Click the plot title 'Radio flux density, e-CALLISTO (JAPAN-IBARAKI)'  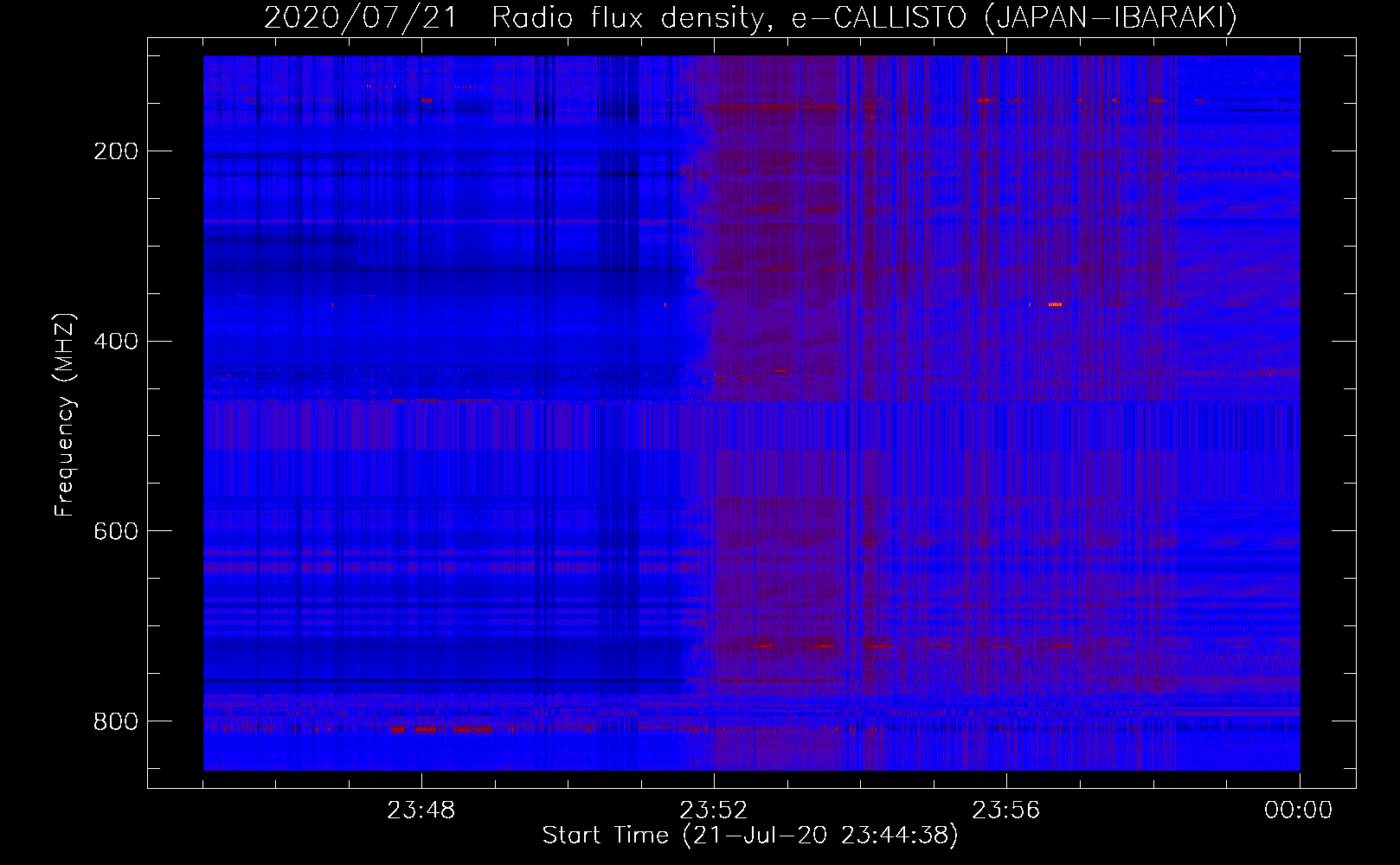864,17
